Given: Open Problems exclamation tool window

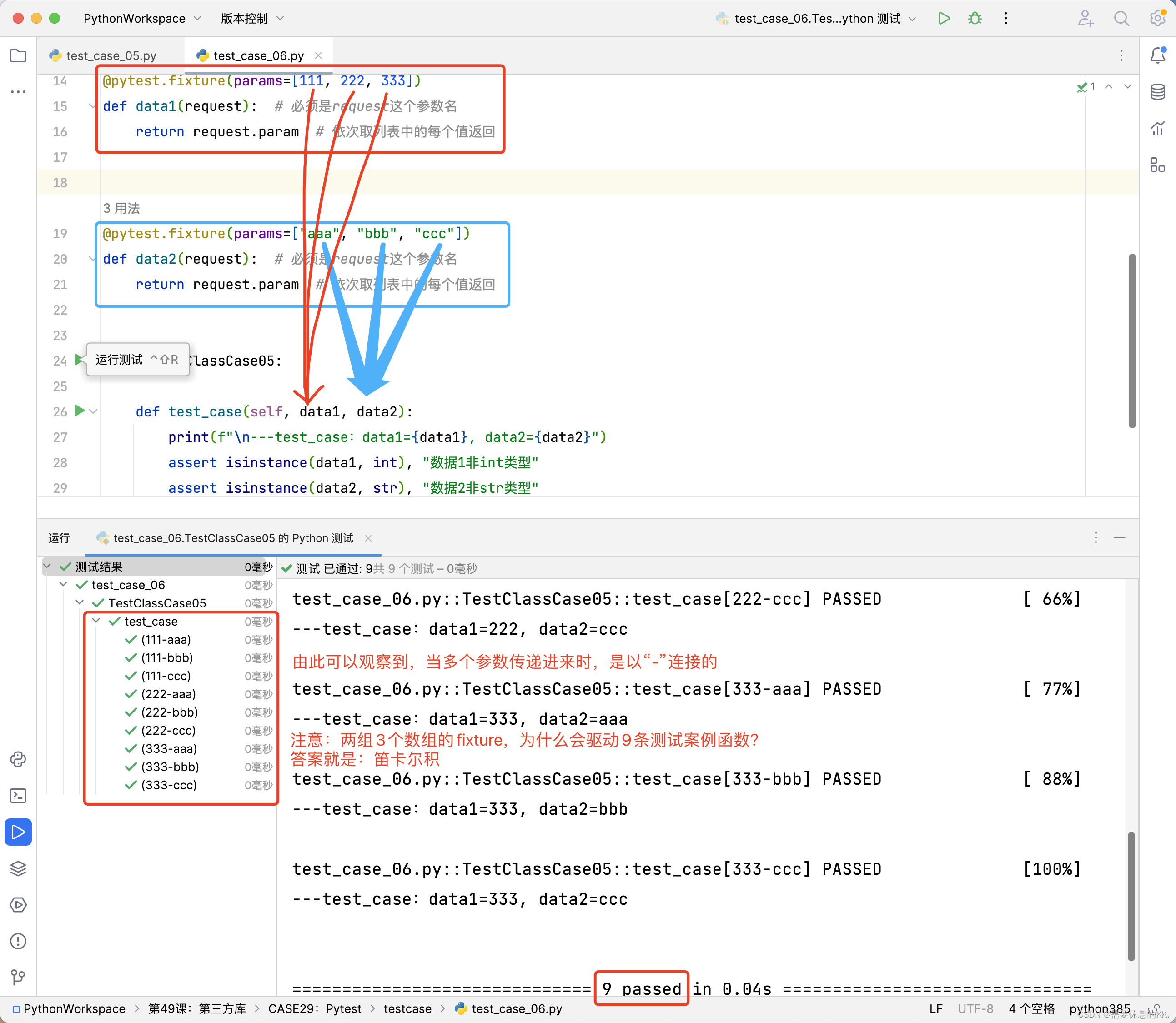Looking at the screenshot, I should pos(18,941).
